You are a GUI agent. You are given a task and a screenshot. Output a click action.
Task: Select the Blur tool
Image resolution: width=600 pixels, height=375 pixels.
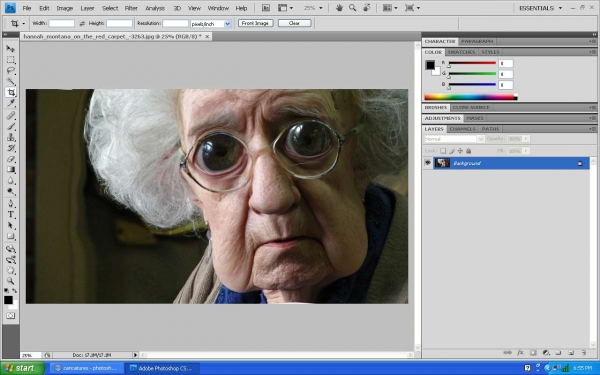click(x=10, y=181)
